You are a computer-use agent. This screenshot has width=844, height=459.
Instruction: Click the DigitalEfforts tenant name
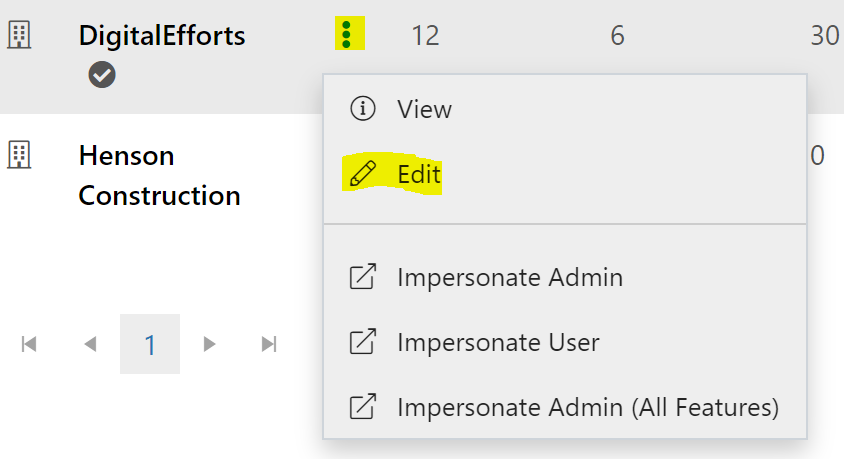162,36
